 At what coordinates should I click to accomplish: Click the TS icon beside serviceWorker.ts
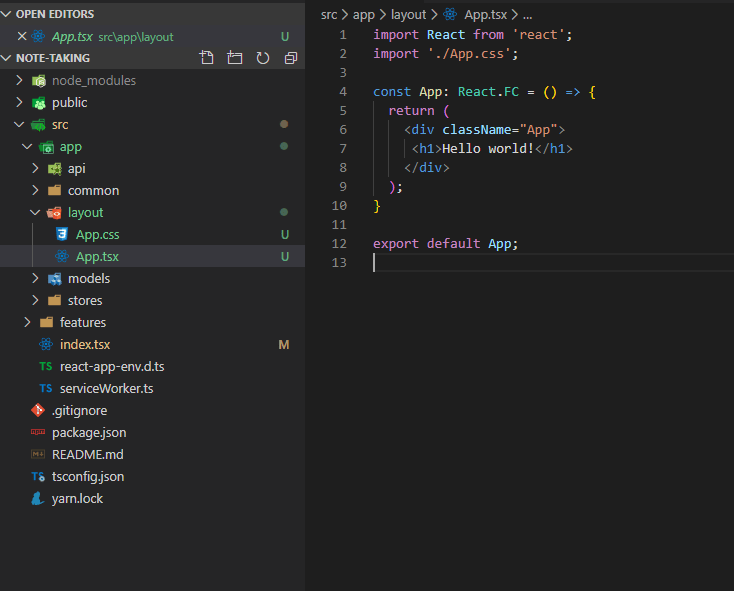click(46, 388)
